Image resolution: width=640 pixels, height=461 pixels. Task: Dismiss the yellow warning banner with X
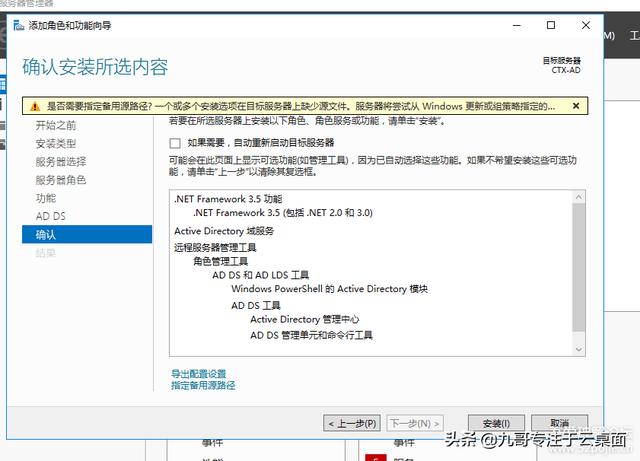576,106
